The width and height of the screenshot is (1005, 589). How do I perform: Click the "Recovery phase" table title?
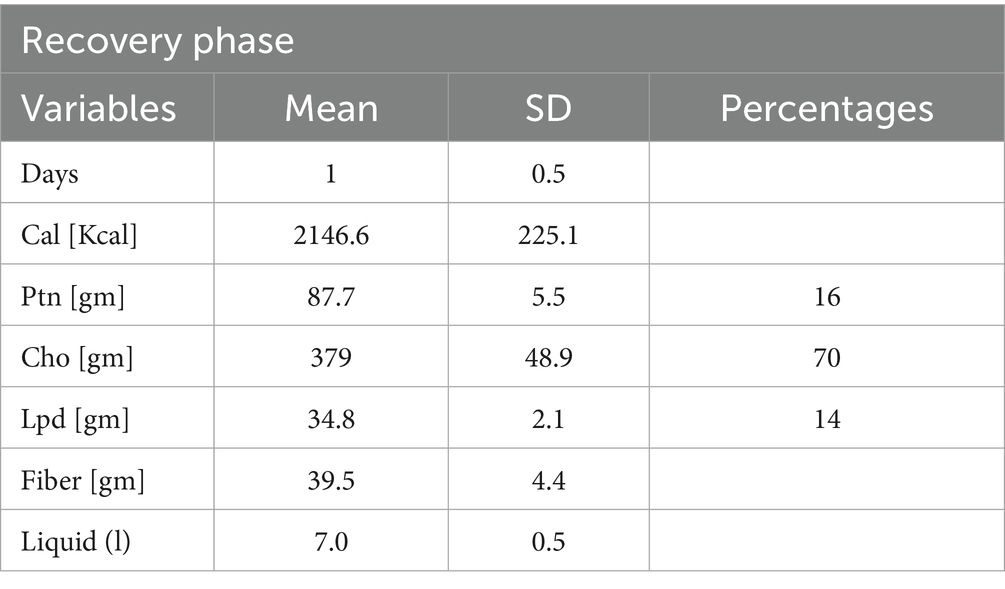pos(157,40)
